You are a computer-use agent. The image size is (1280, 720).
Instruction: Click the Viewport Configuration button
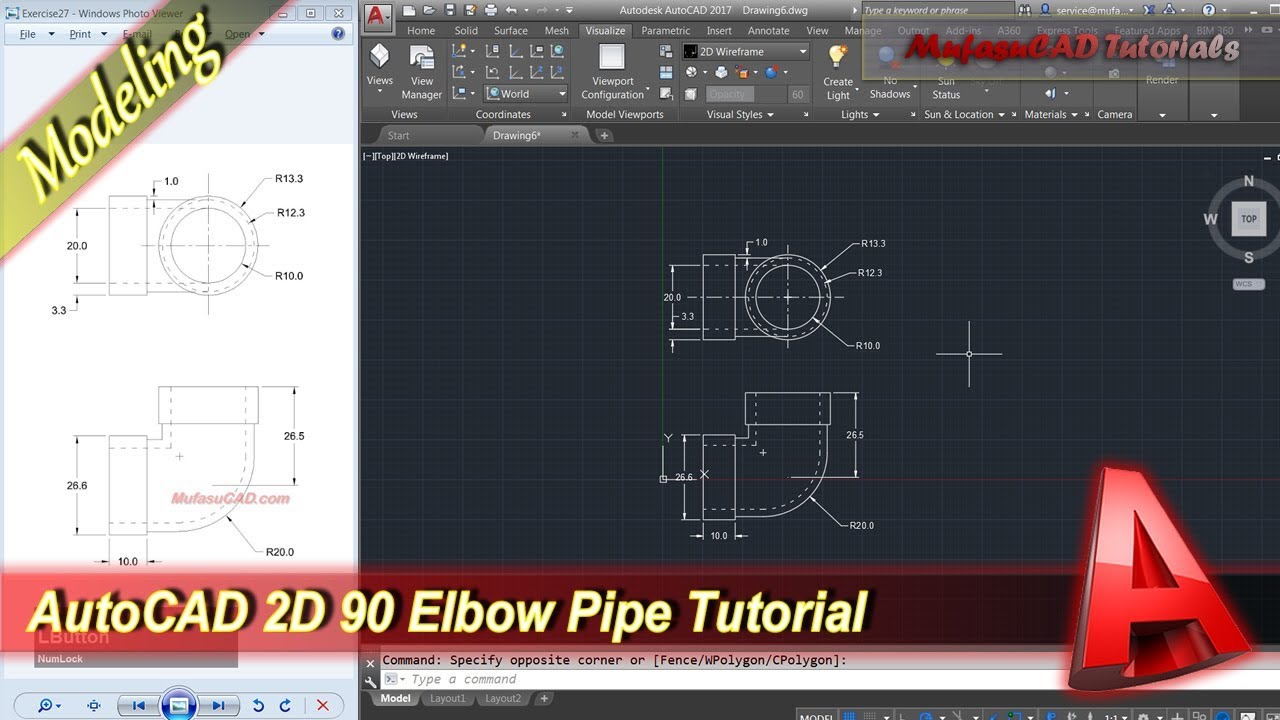(x=613, y=72)
